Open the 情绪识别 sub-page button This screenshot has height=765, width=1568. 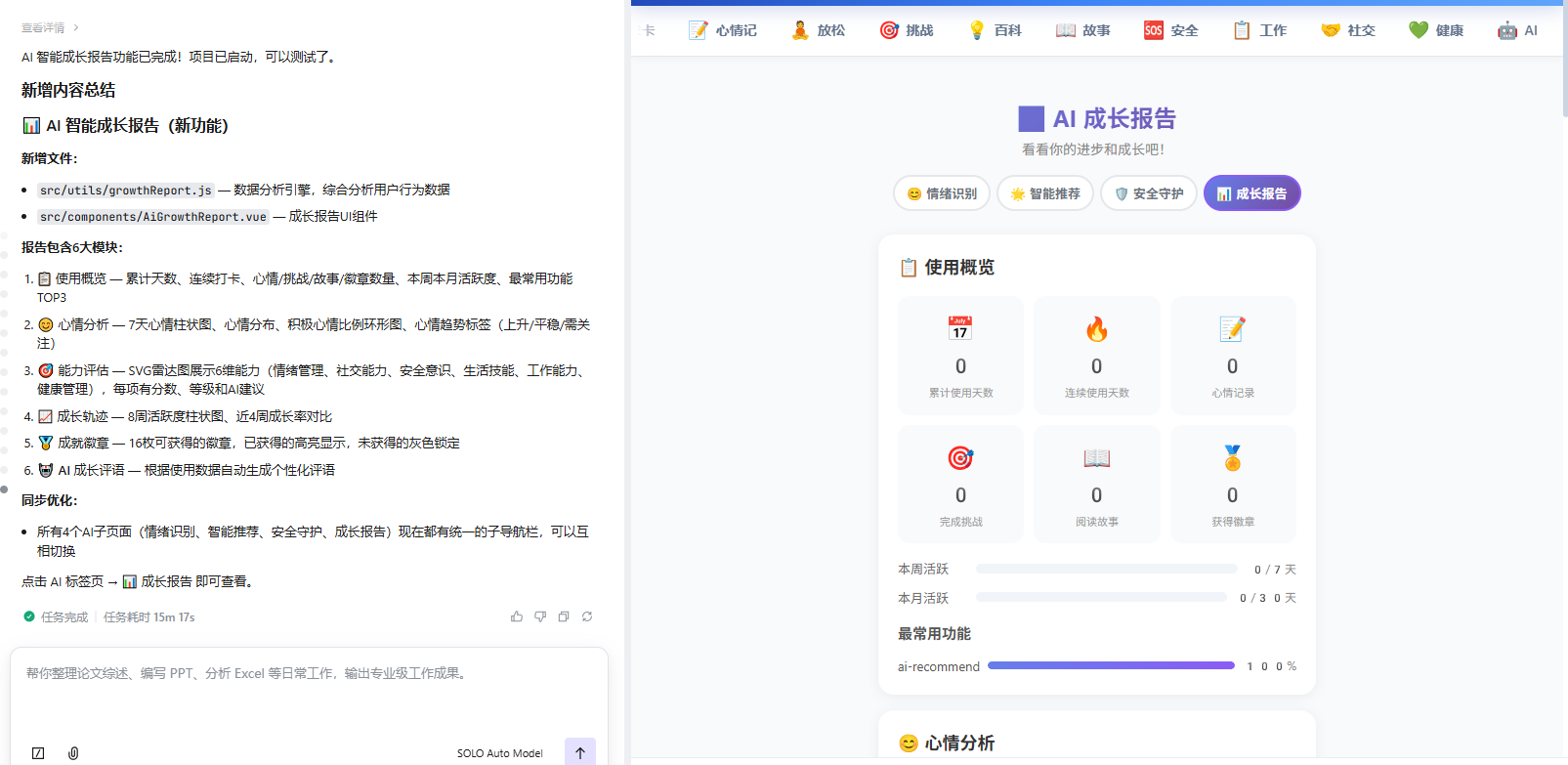pyautogui.click(x=942, y=193)
